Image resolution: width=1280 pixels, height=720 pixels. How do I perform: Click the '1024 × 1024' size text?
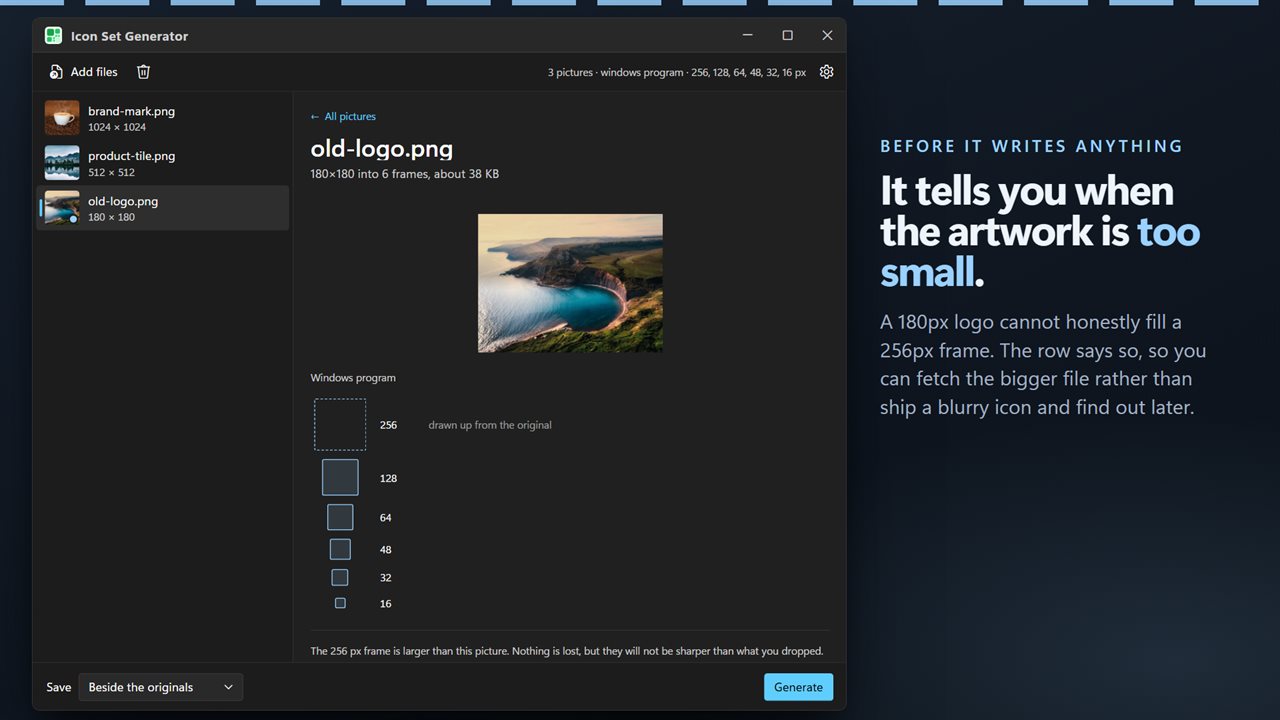[x=117, y=127]
